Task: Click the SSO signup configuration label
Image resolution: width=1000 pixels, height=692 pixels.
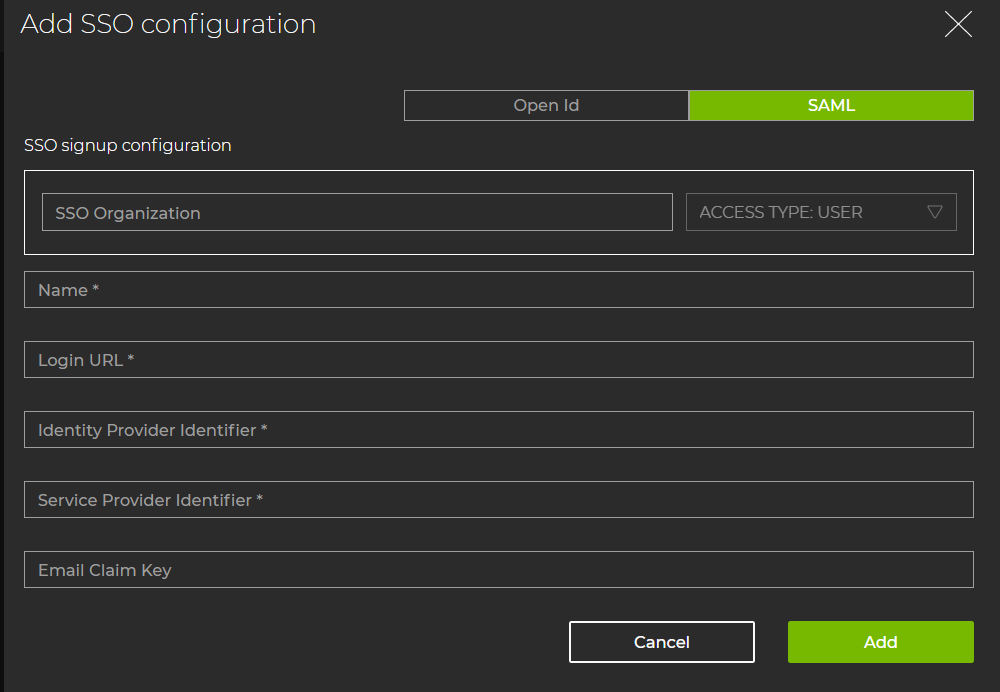Action: pyautogui.click(x=127, y=145)
